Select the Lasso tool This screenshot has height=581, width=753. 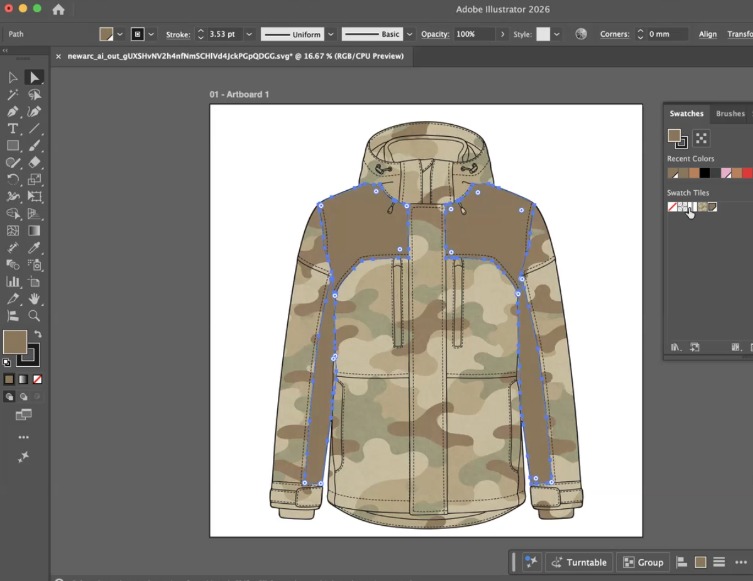[34, 95]
